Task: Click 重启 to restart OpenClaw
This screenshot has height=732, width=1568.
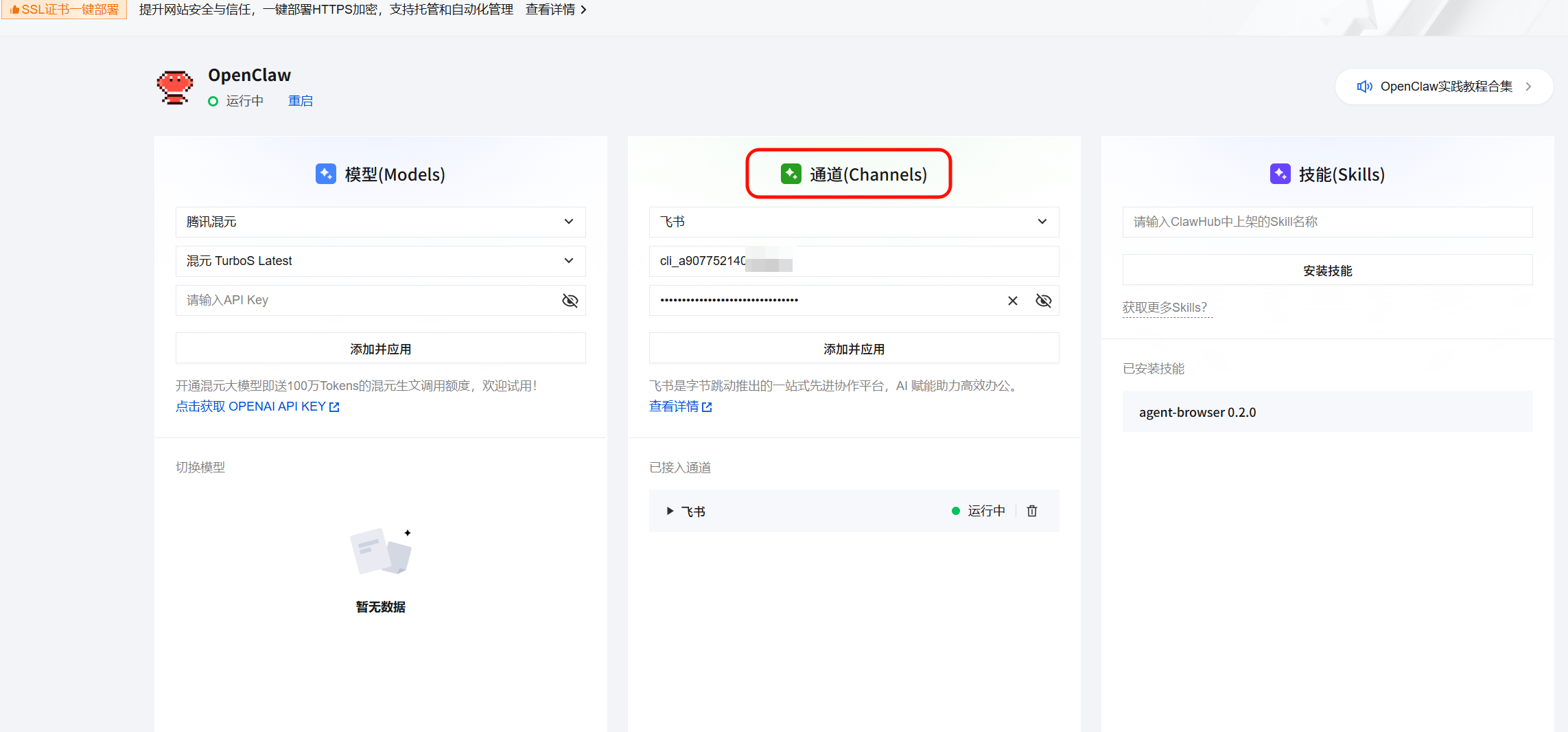Action: pyautogui.click(x=301, y=100)
